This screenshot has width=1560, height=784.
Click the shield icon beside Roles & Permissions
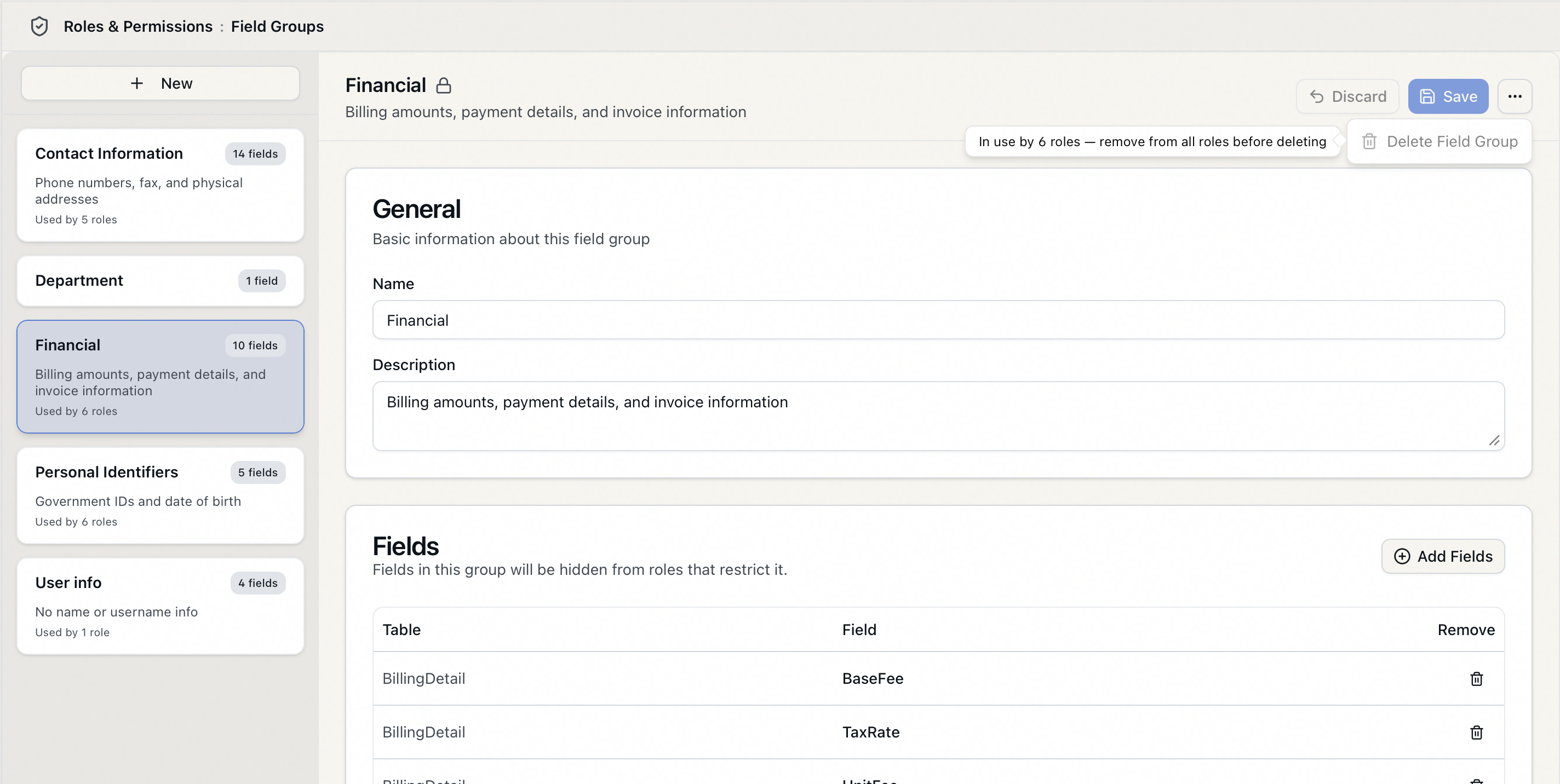(x=39, y=27)
